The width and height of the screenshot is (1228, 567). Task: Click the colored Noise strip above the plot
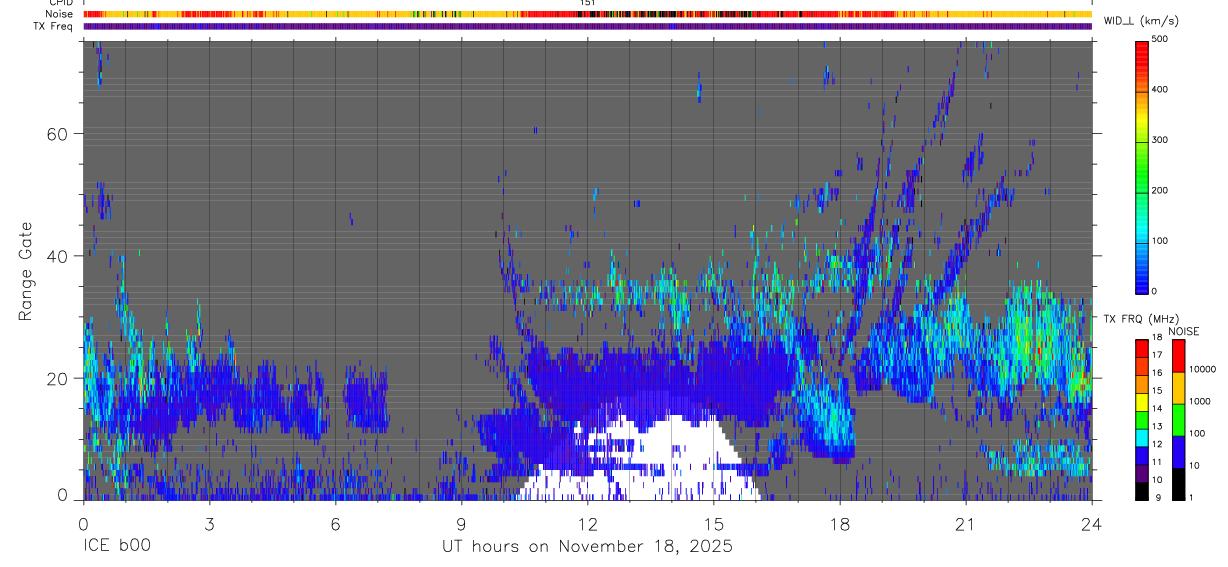[x=587, y=14]
